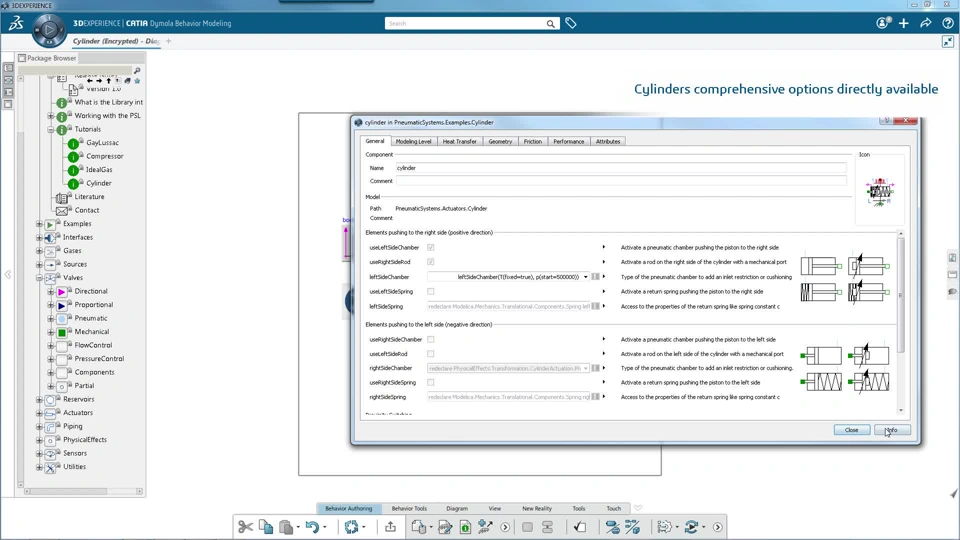Open the GayLussac tutorial item
The height and width of the screenshot is (540, 960).
click(x=102, y=143)
